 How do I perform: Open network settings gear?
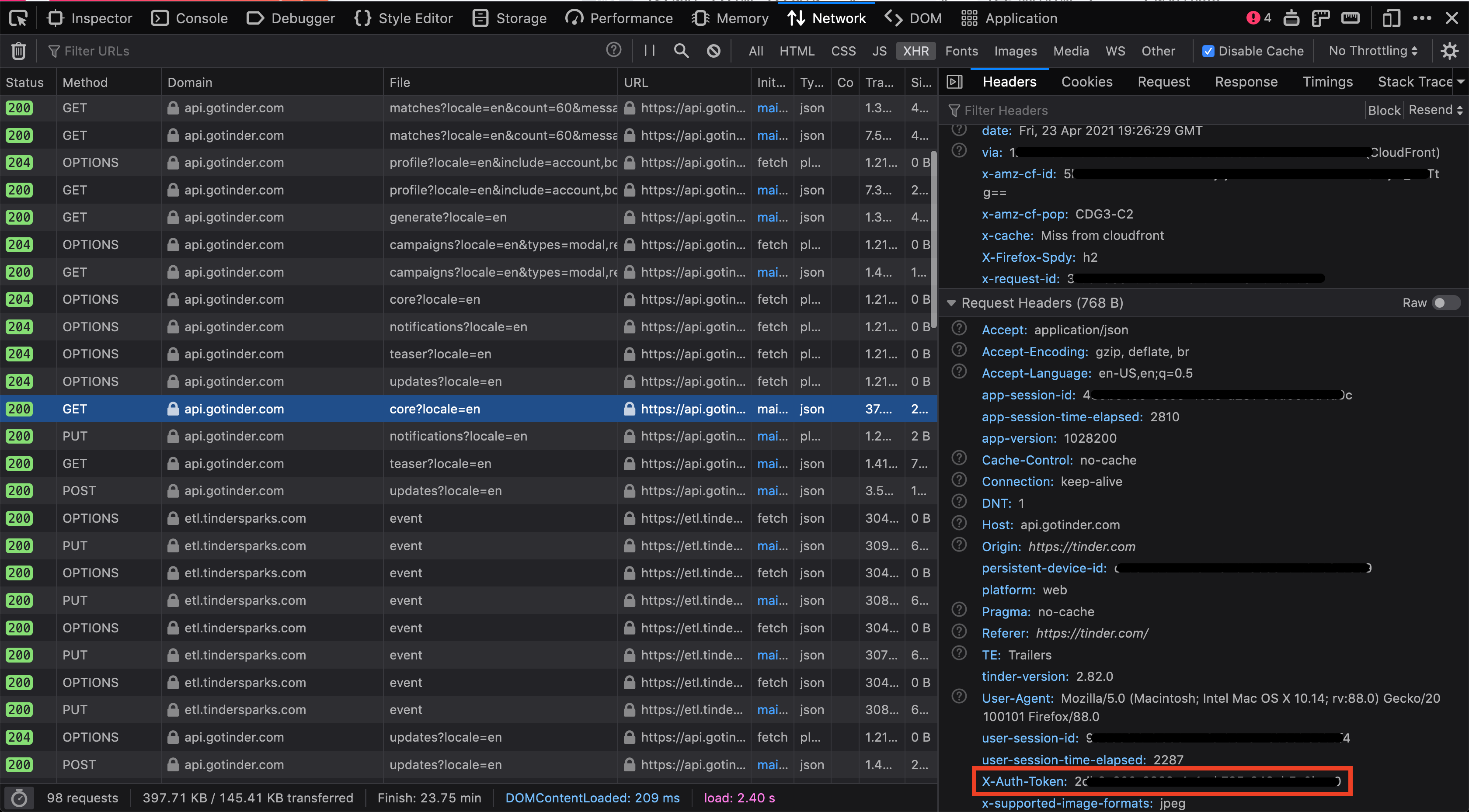[x=1449, y=51]
